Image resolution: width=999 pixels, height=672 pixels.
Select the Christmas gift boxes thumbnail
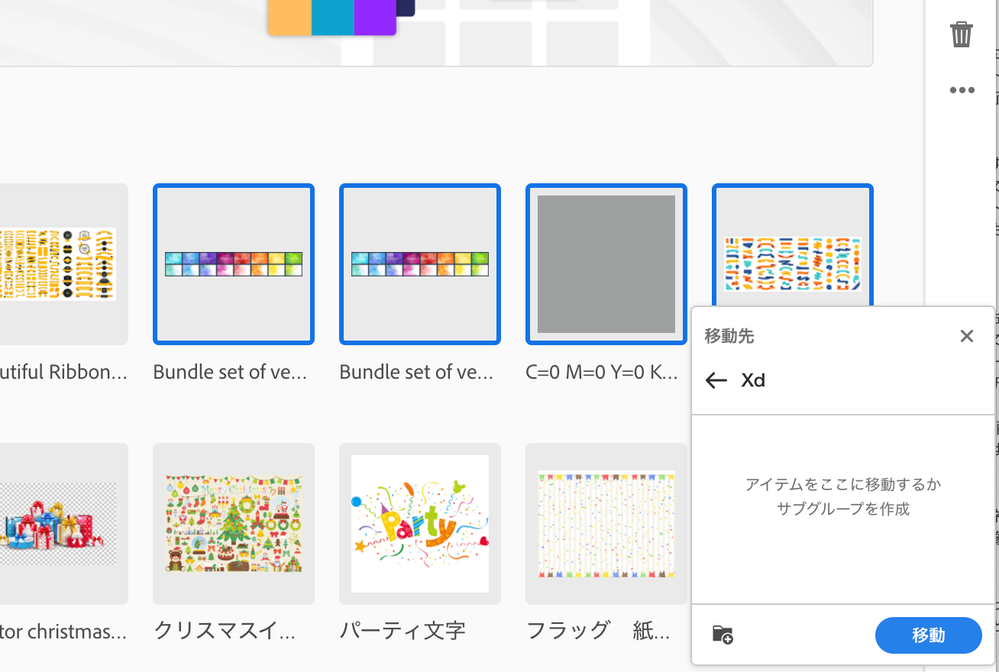click(x=60, y=524)
